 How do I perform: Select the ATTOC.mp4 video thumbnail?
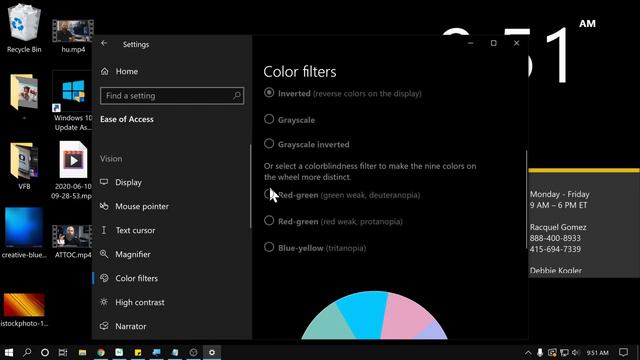[72, 236]
